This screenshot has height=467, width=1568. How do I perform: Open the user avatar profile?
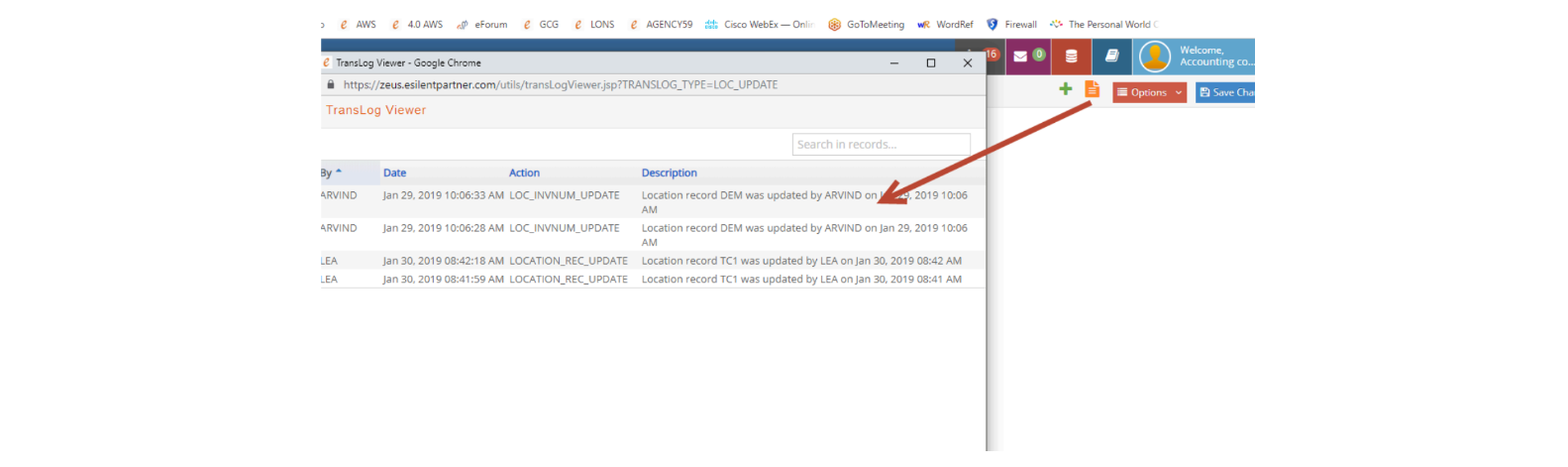pos(1155,57)
